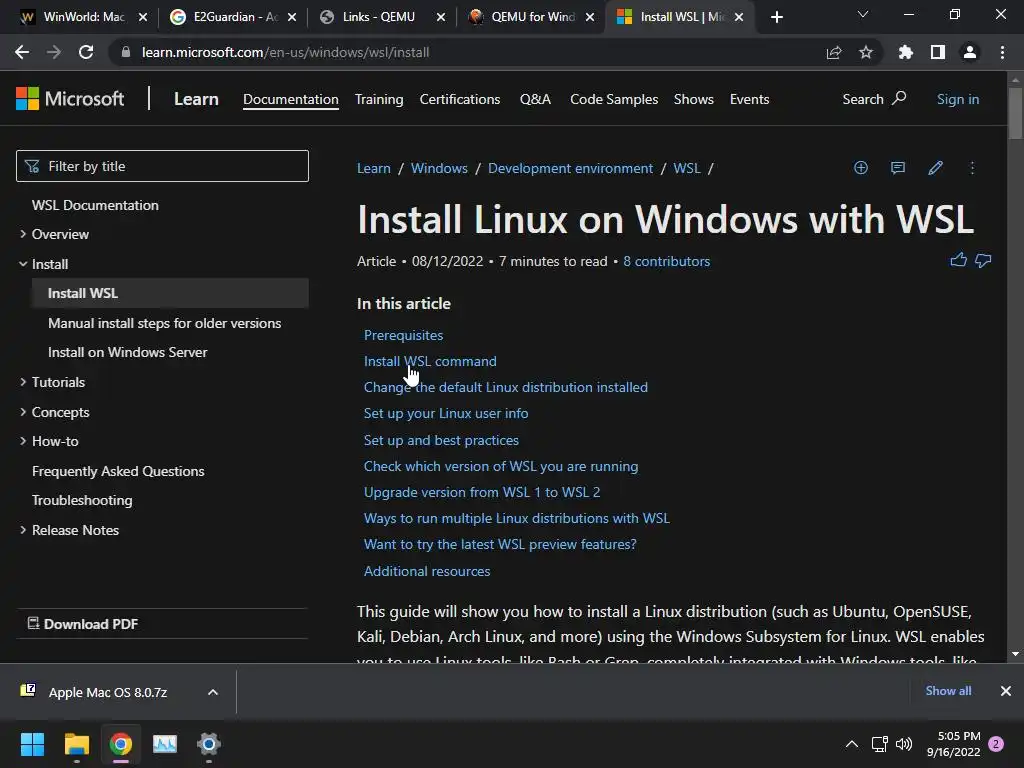Give the article a thumbs down
Image resolution: width=1024 pixels, height=768 pixels.
click(x=983, y=261)
